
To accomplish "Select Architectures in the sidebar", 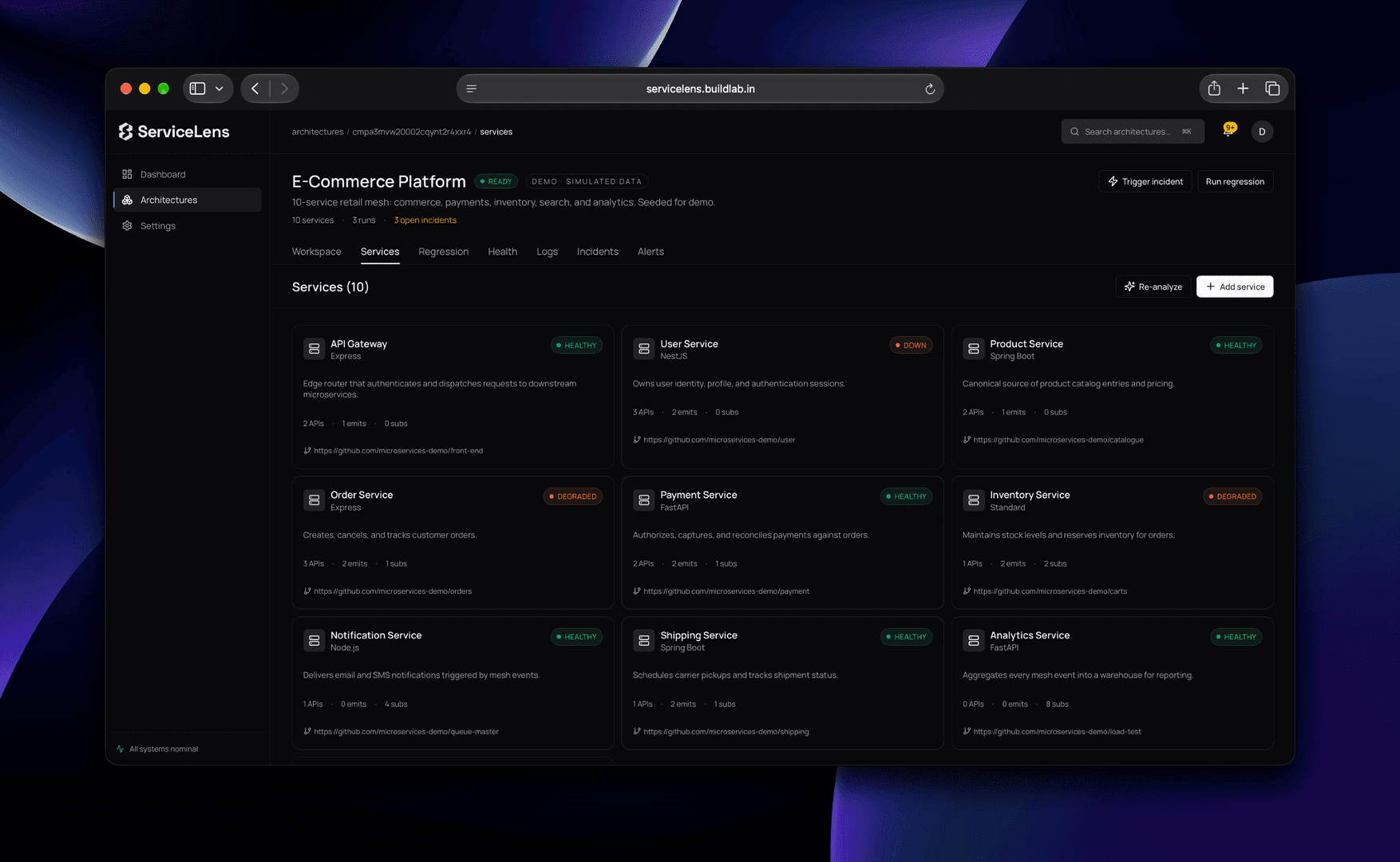I will click(x=188, y=200).
